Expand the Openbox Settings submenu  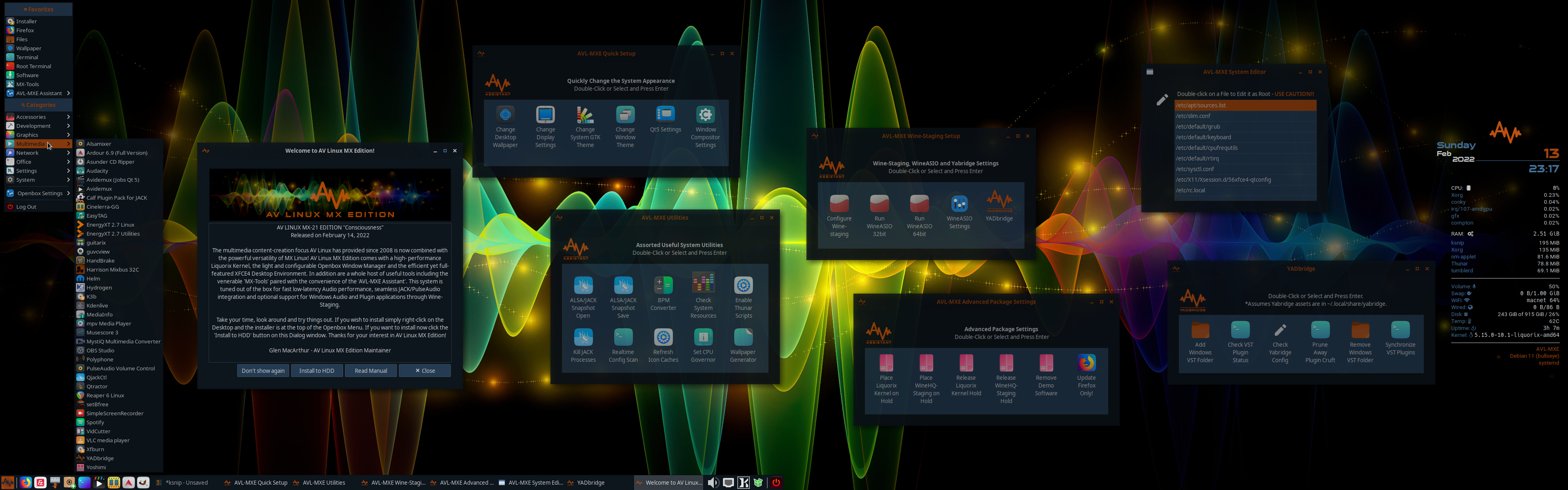tap(38, 194)
